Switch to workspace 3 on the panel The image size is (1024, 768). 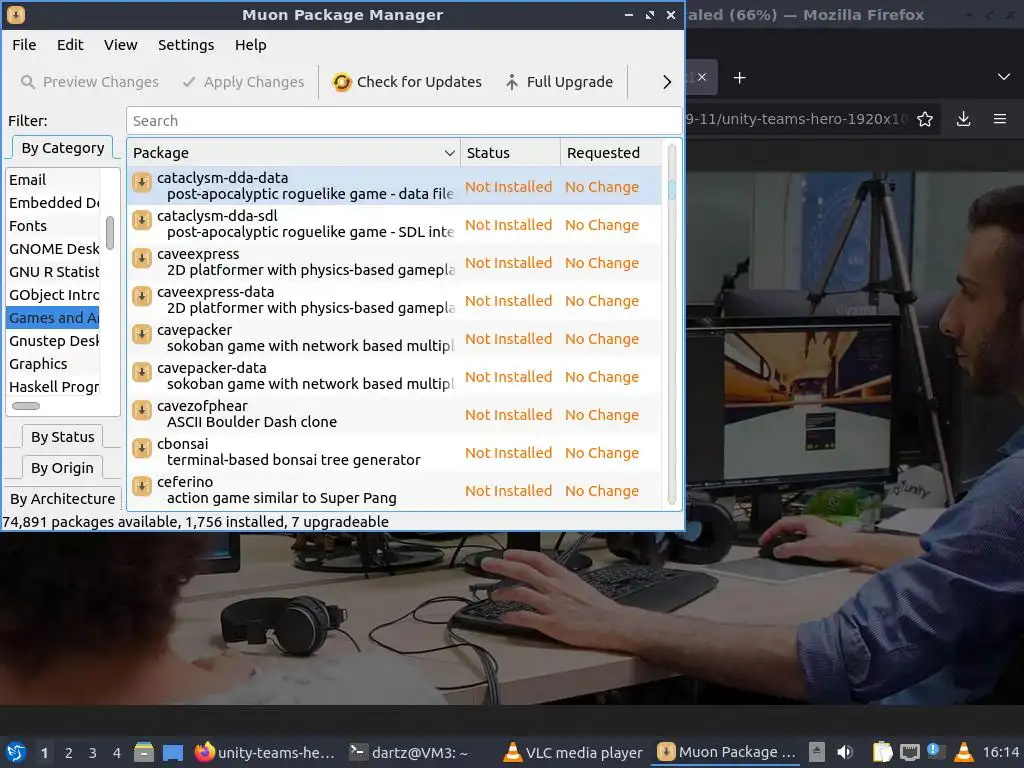(93, 753)
